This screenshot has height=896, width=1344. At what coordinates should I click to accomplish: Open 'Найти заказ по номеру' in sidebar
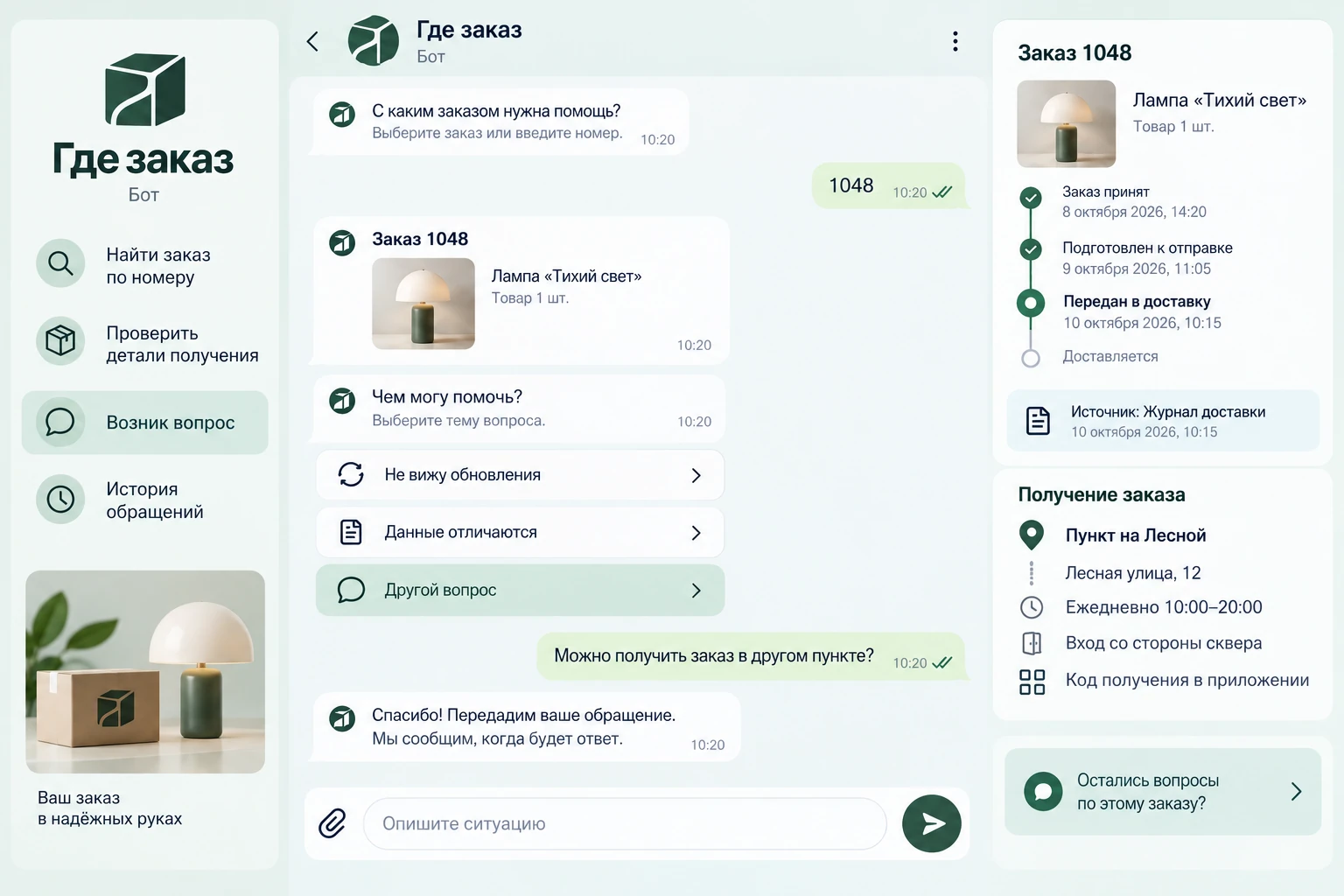coord(145,263)
